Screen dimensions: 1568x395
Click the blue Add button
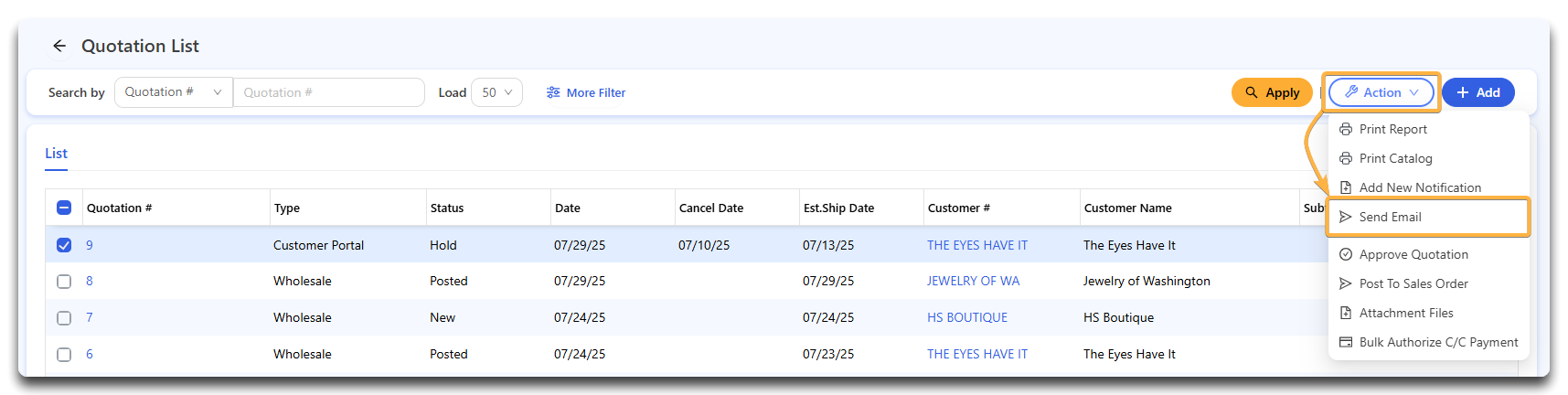[x=1477, y=92]
